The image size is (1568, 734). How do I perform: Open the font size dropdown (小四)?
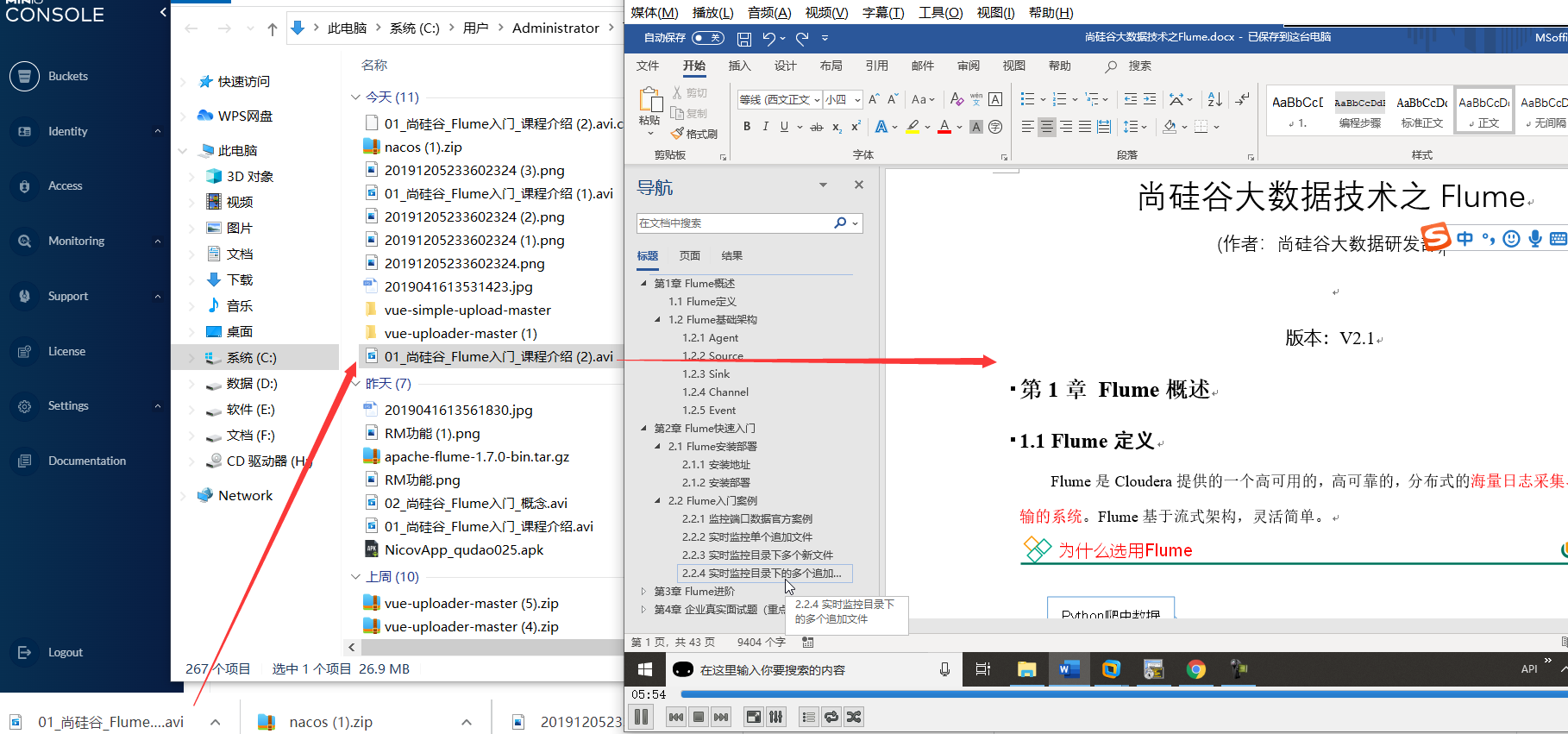click(x=857, y=100)
